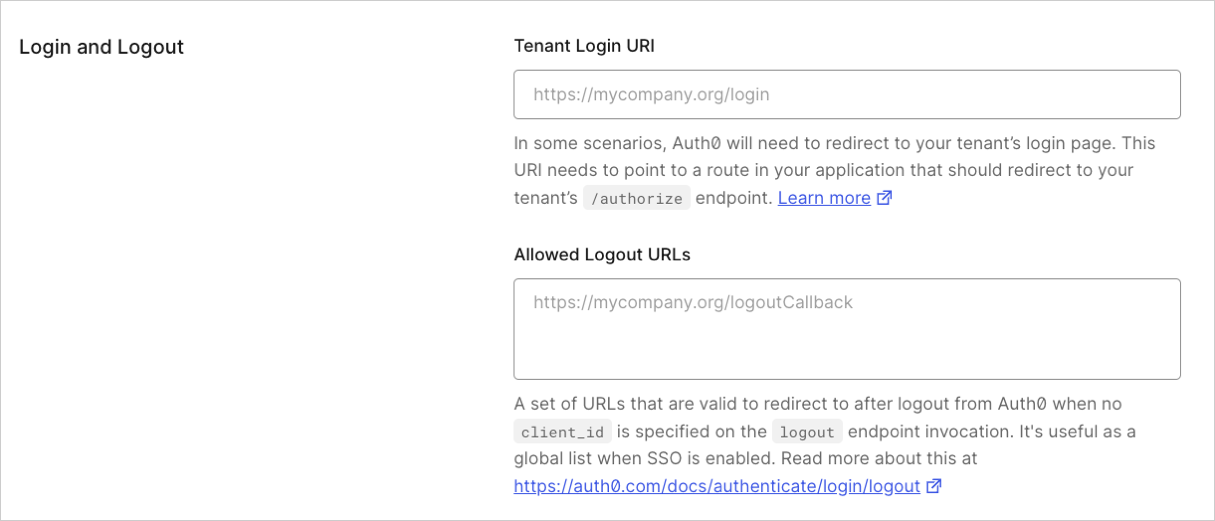Click the line "A set of URLs that are valid"
This screenshot has height=521, width=1215.
point(818,404)
